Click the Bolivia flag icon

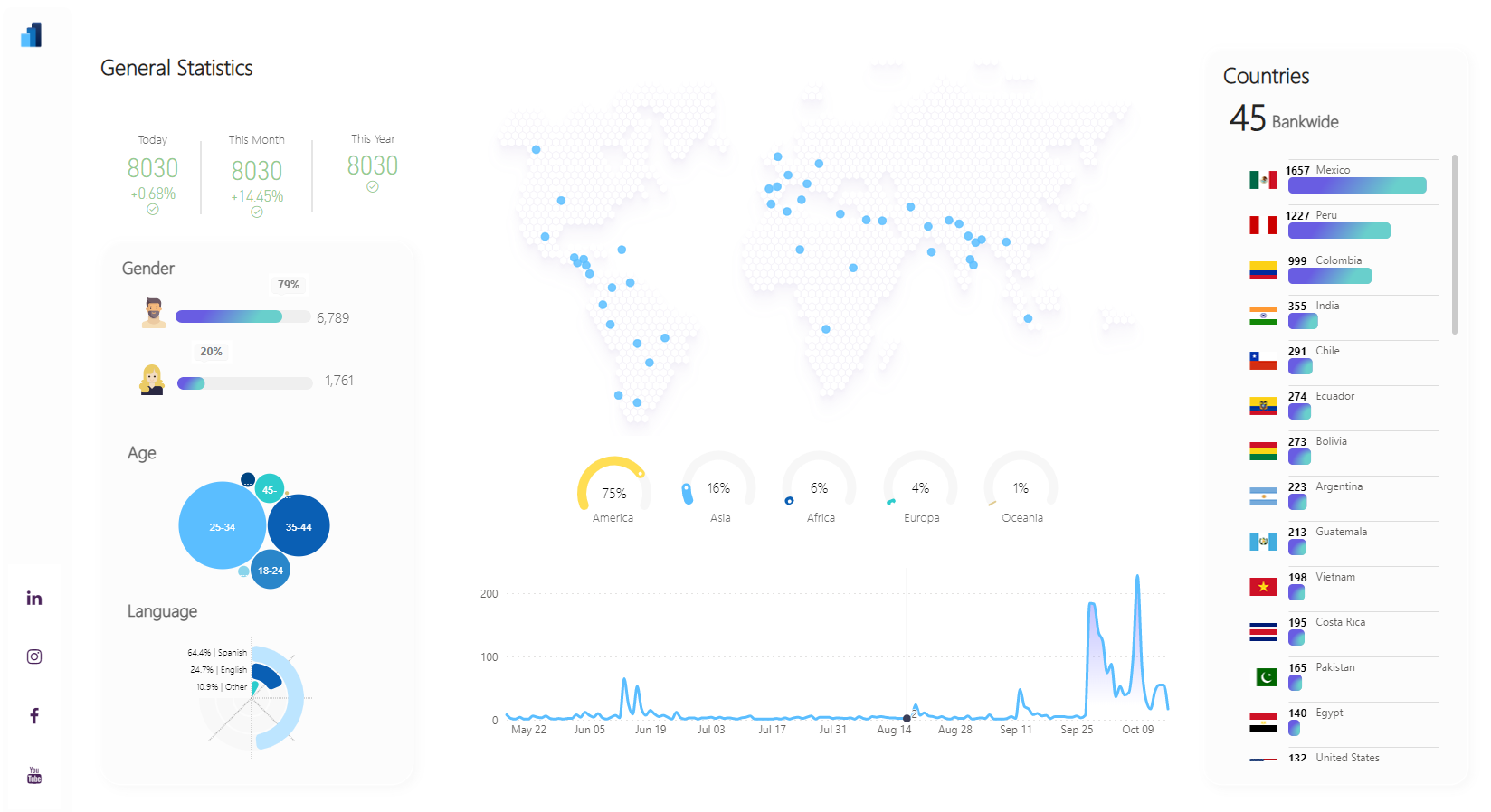1263,451
